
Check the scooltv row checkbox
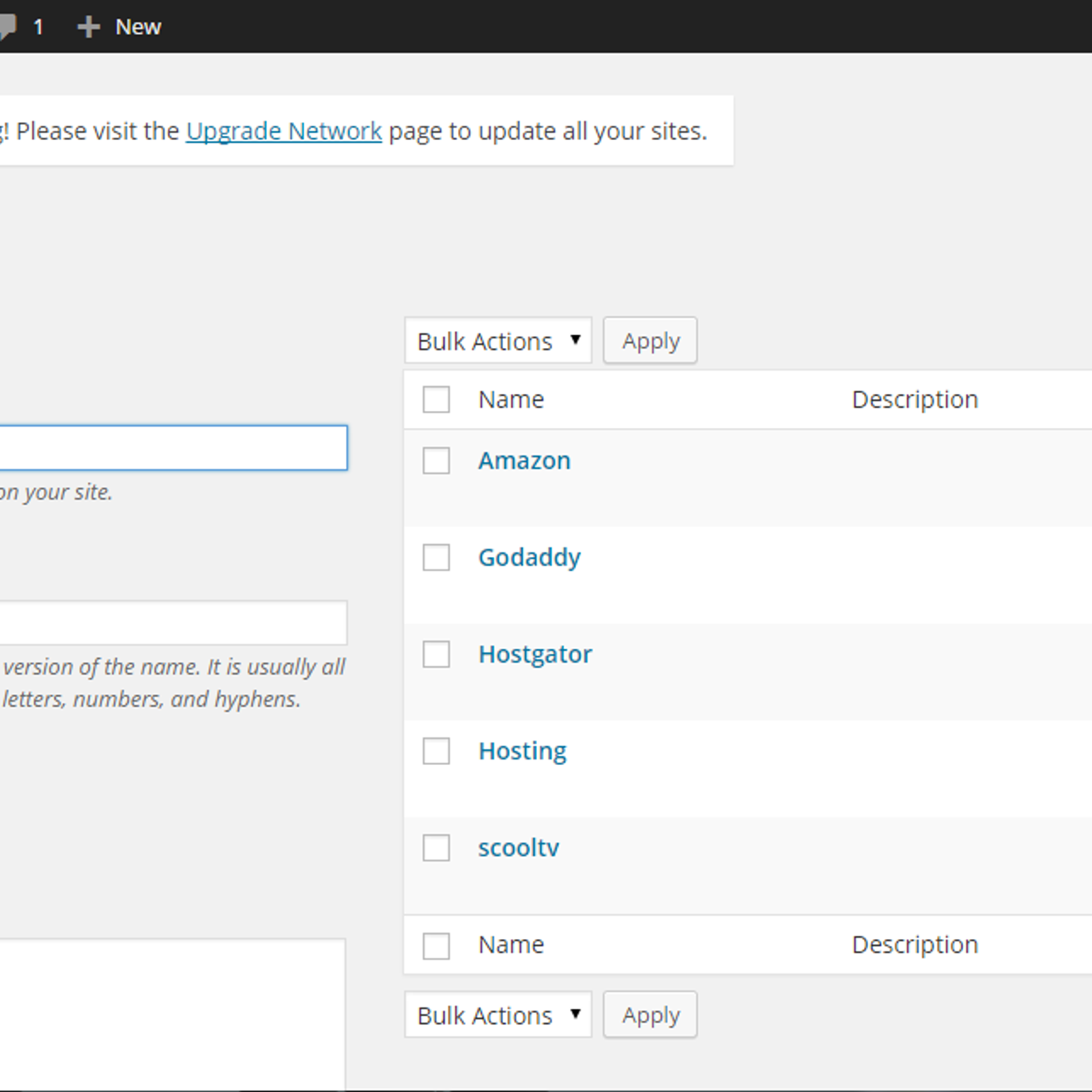(x=436, y=848)
